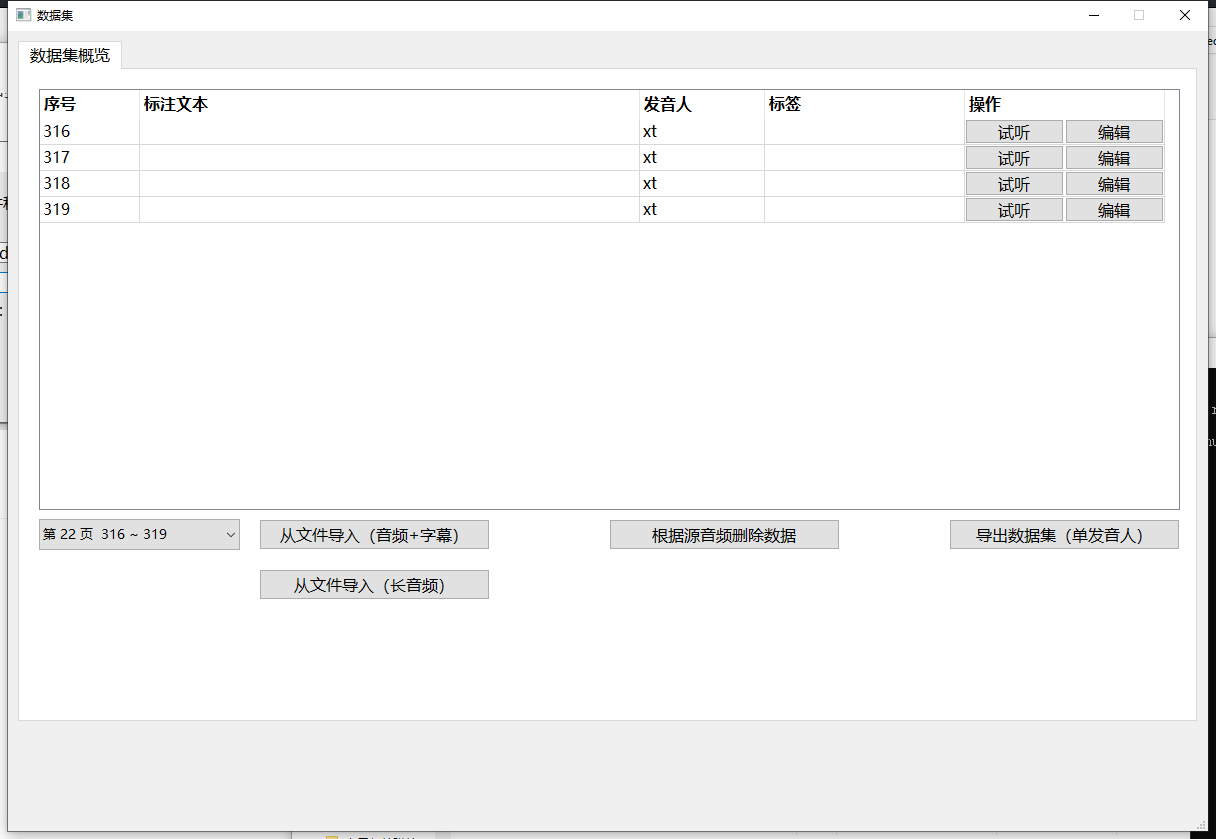
Task: Click 编辑 for row 319
Action: pos(1114,210)
